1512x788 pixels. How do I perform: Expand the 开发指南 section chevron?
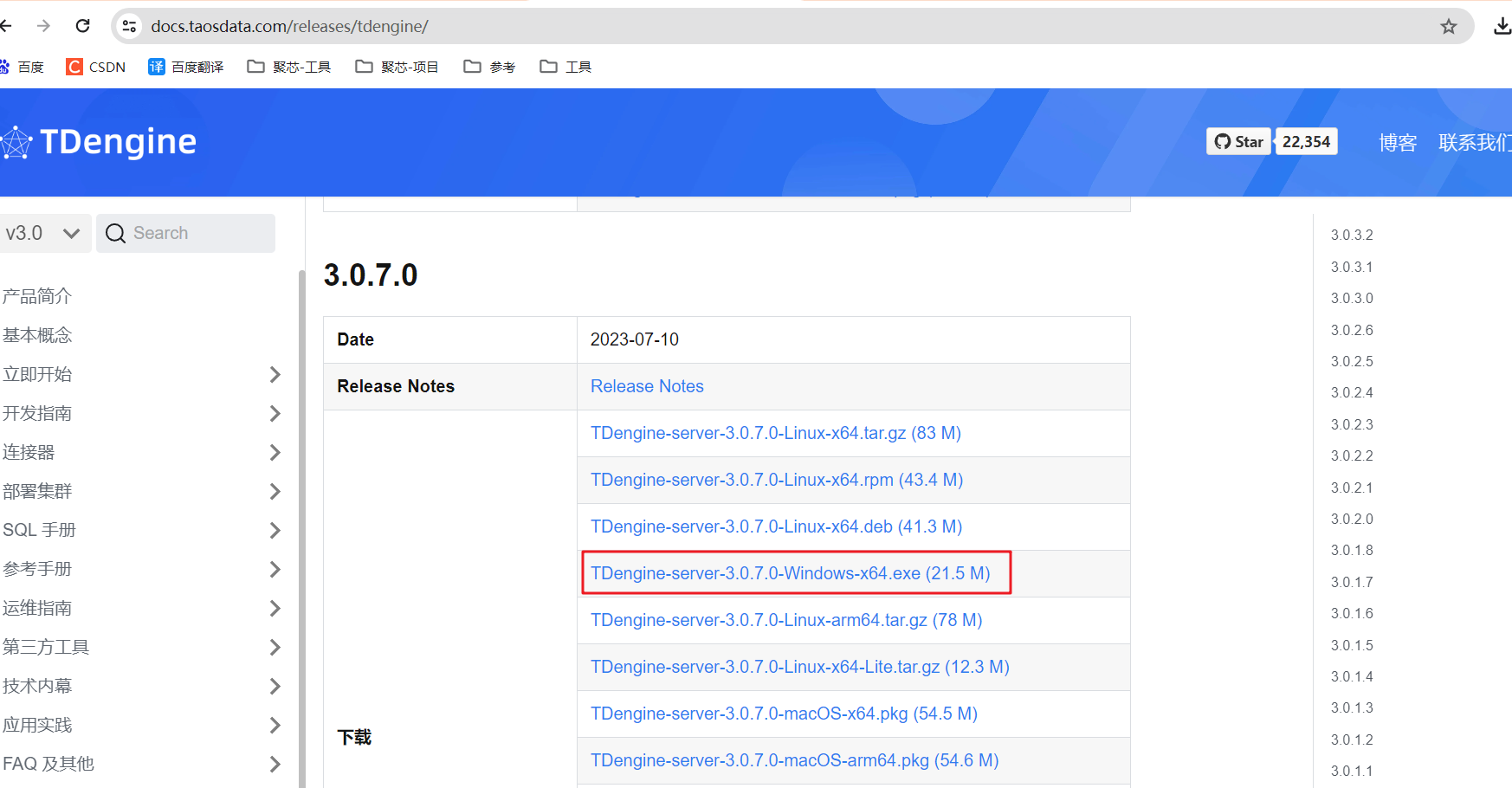(x=275, y=413)
